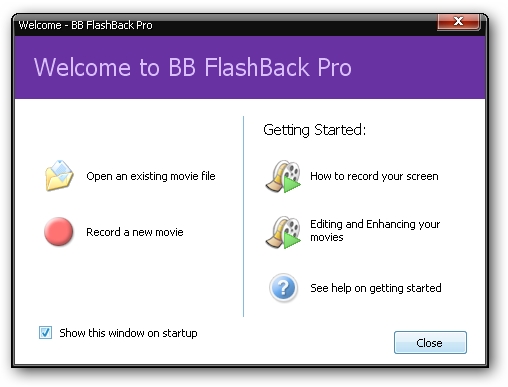Click the Getting Started heading

pos(314,130)
